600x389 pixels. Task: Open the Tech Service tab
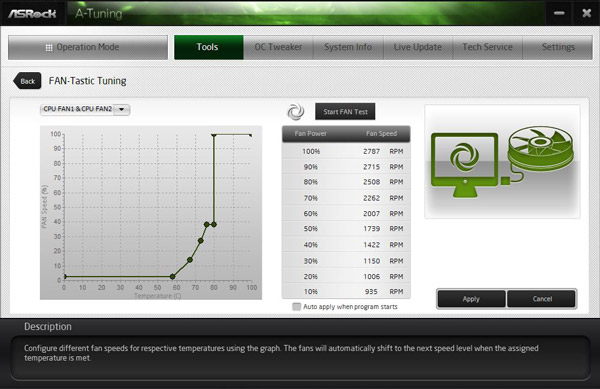point(488,47)
